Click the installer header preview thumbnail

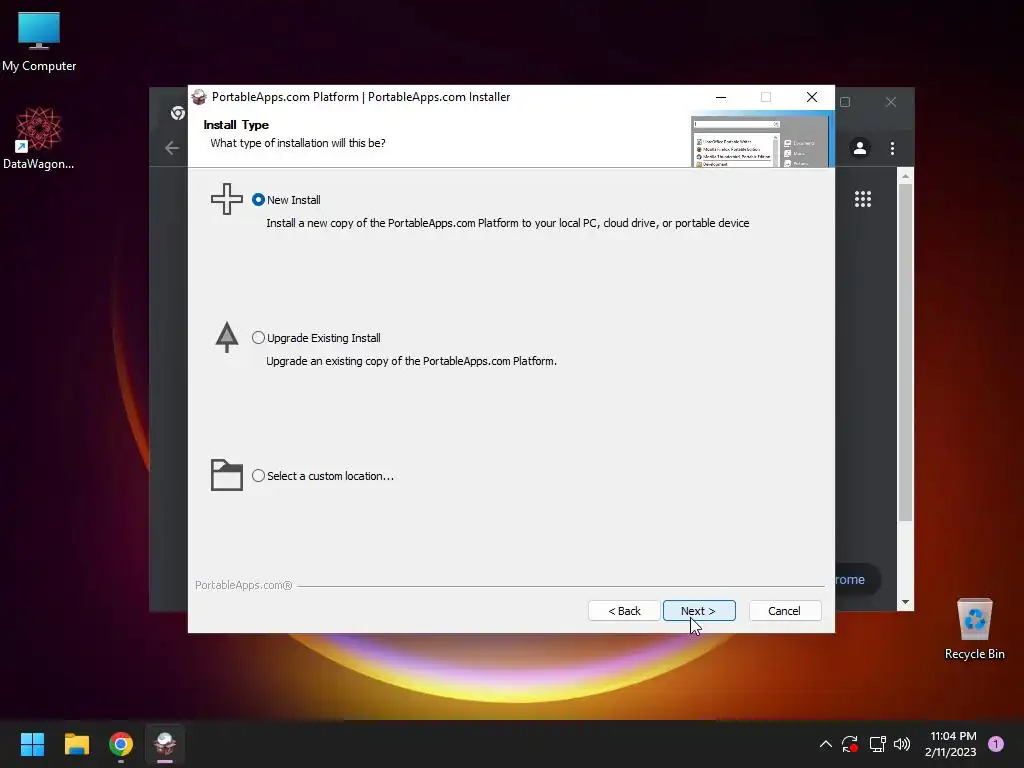(762, 139)
